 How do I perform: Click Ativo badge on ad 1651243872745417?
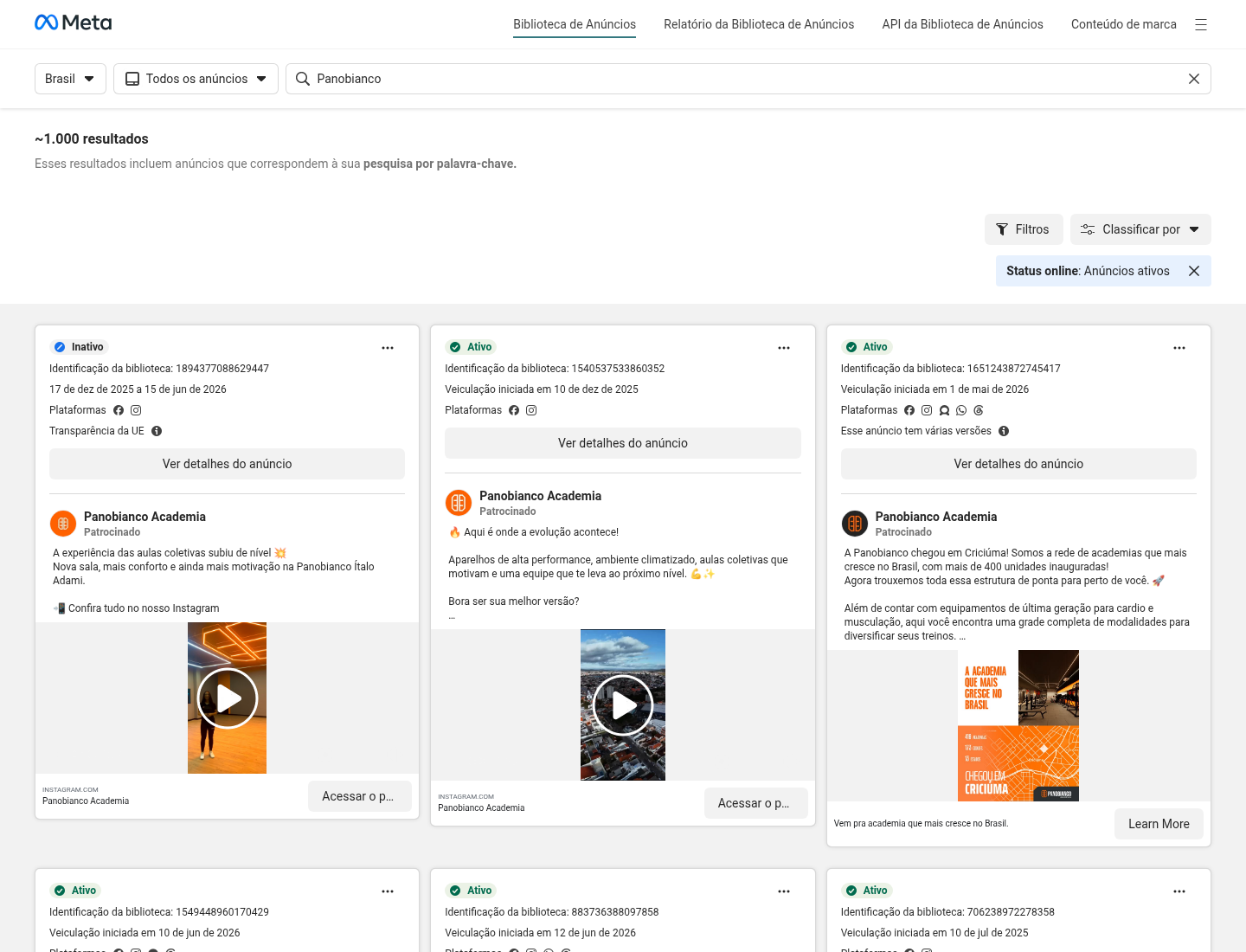(866, 347)
